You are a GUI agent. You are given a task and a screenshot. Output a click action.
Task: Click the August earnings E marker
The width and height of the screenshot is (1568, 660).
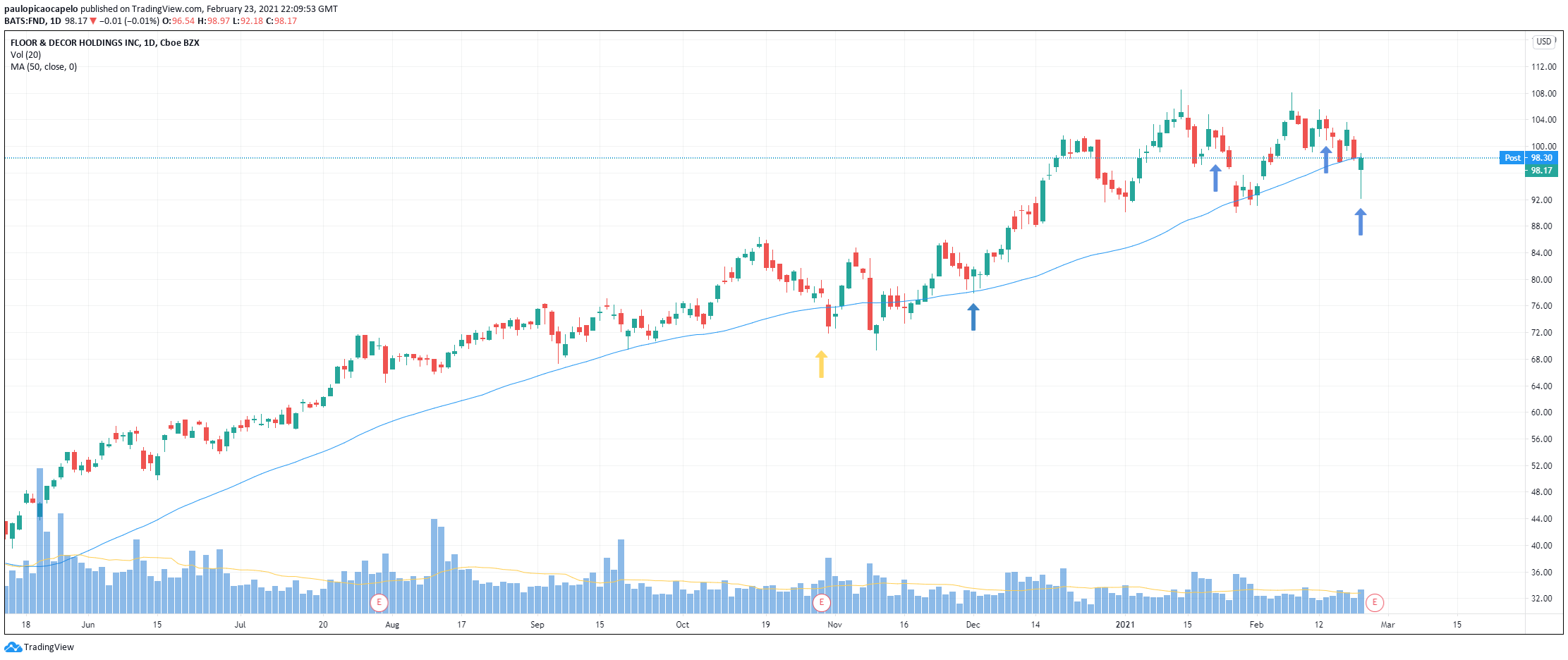pos(379,602)
